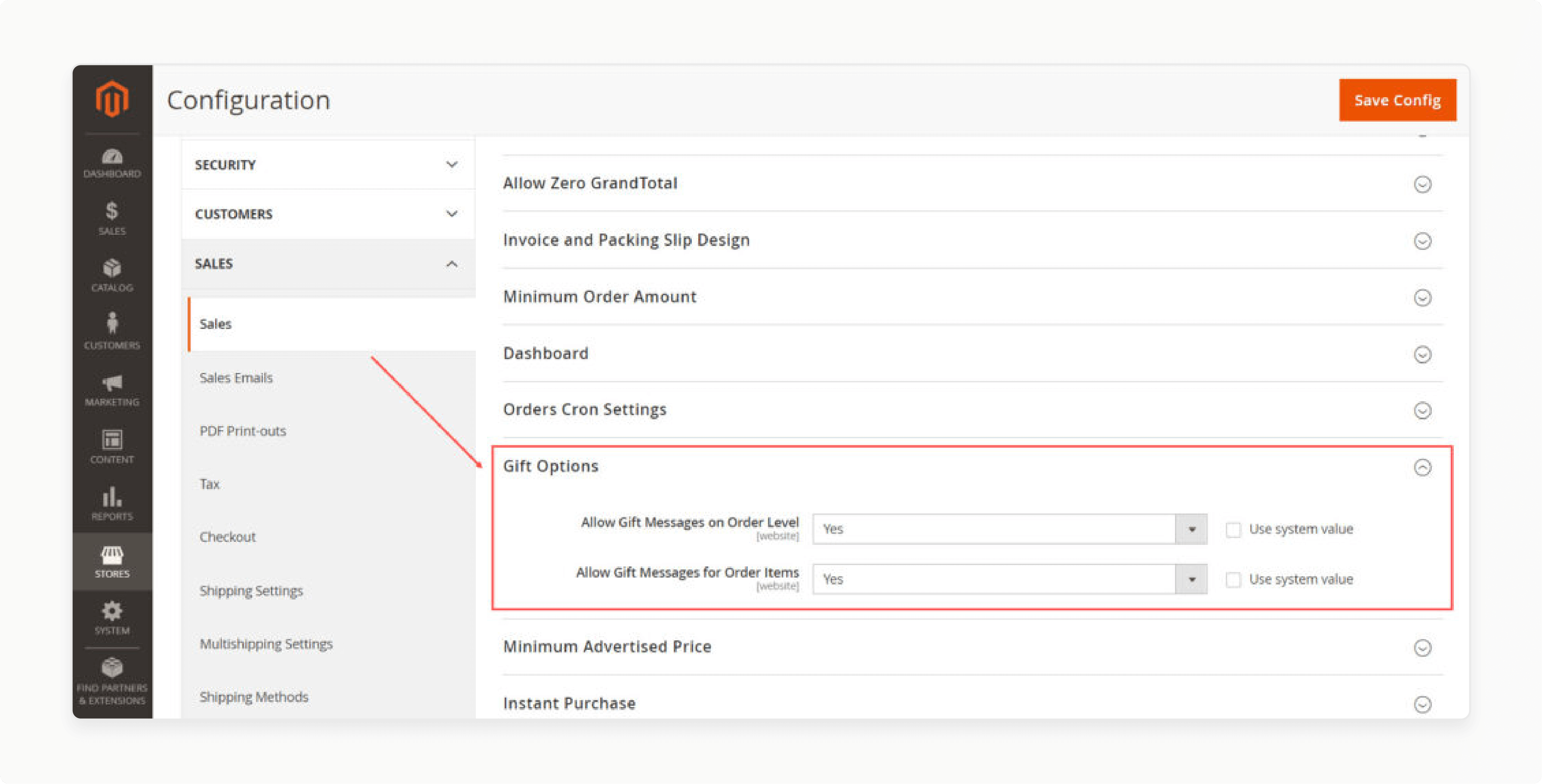The image size is (1542, 784).
Task: Open the Multishipping Settings page
Action: [266, 644]
